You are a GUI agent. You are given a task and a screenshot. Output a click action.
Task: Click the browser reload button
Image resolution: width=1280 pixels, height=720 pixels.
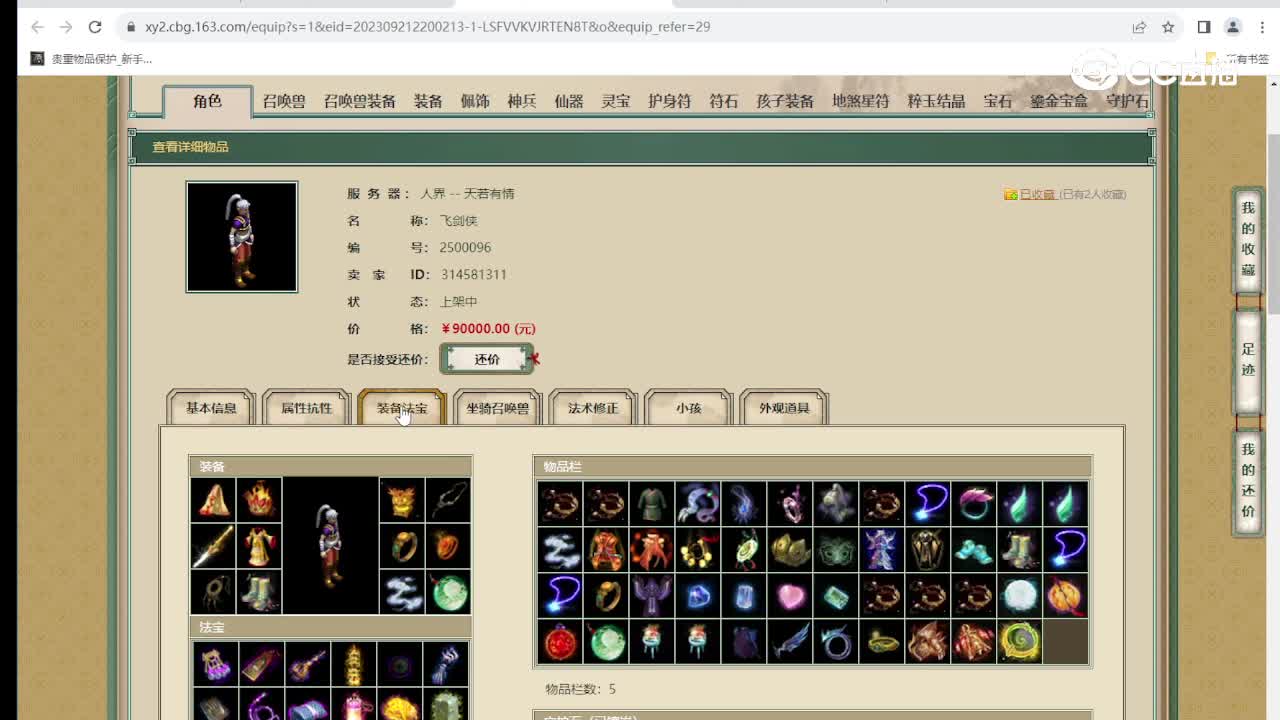point(95,27)
